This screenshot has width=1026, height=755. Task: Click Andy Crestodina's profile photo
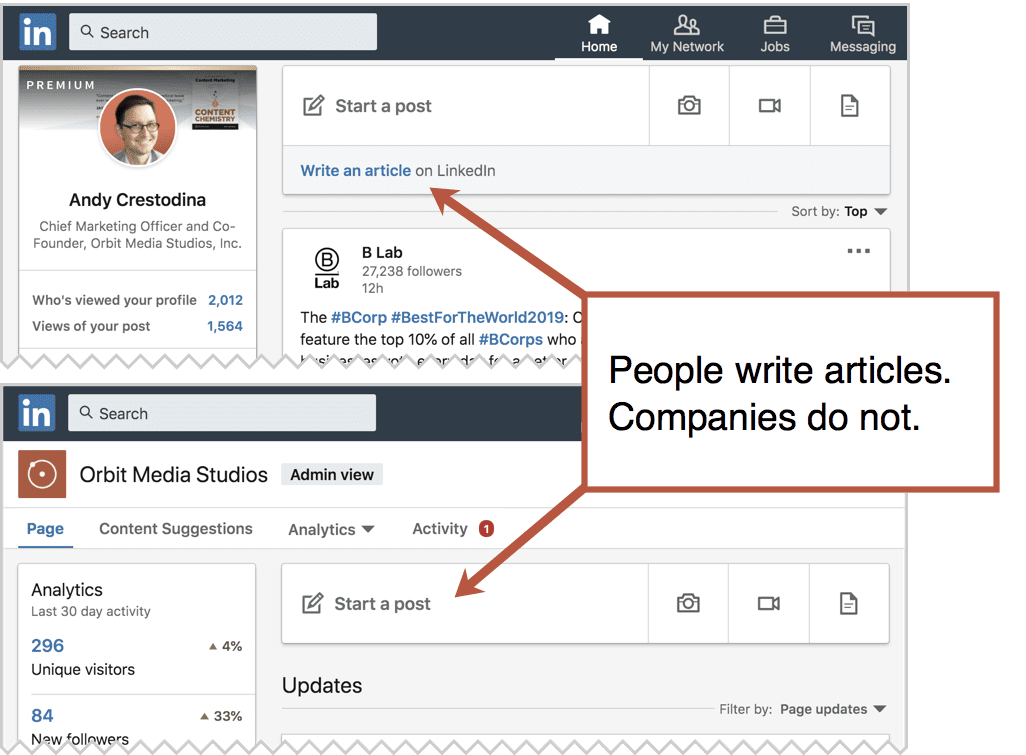137,127
